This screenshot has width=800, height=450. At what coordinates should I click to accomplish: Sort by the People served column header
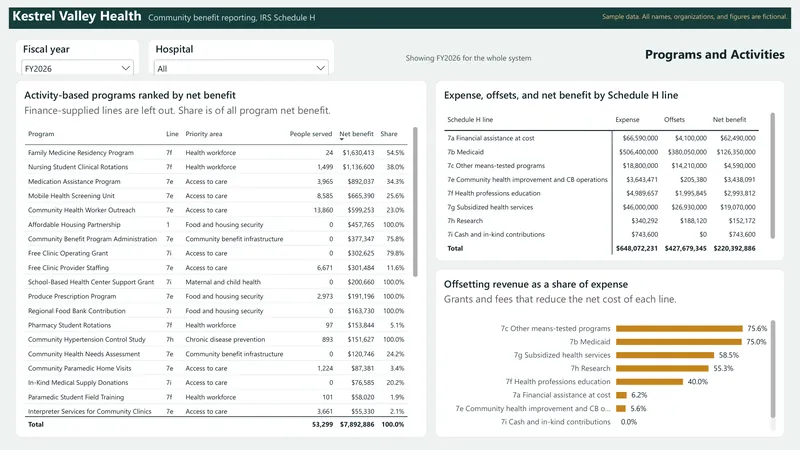pos(311,134)
